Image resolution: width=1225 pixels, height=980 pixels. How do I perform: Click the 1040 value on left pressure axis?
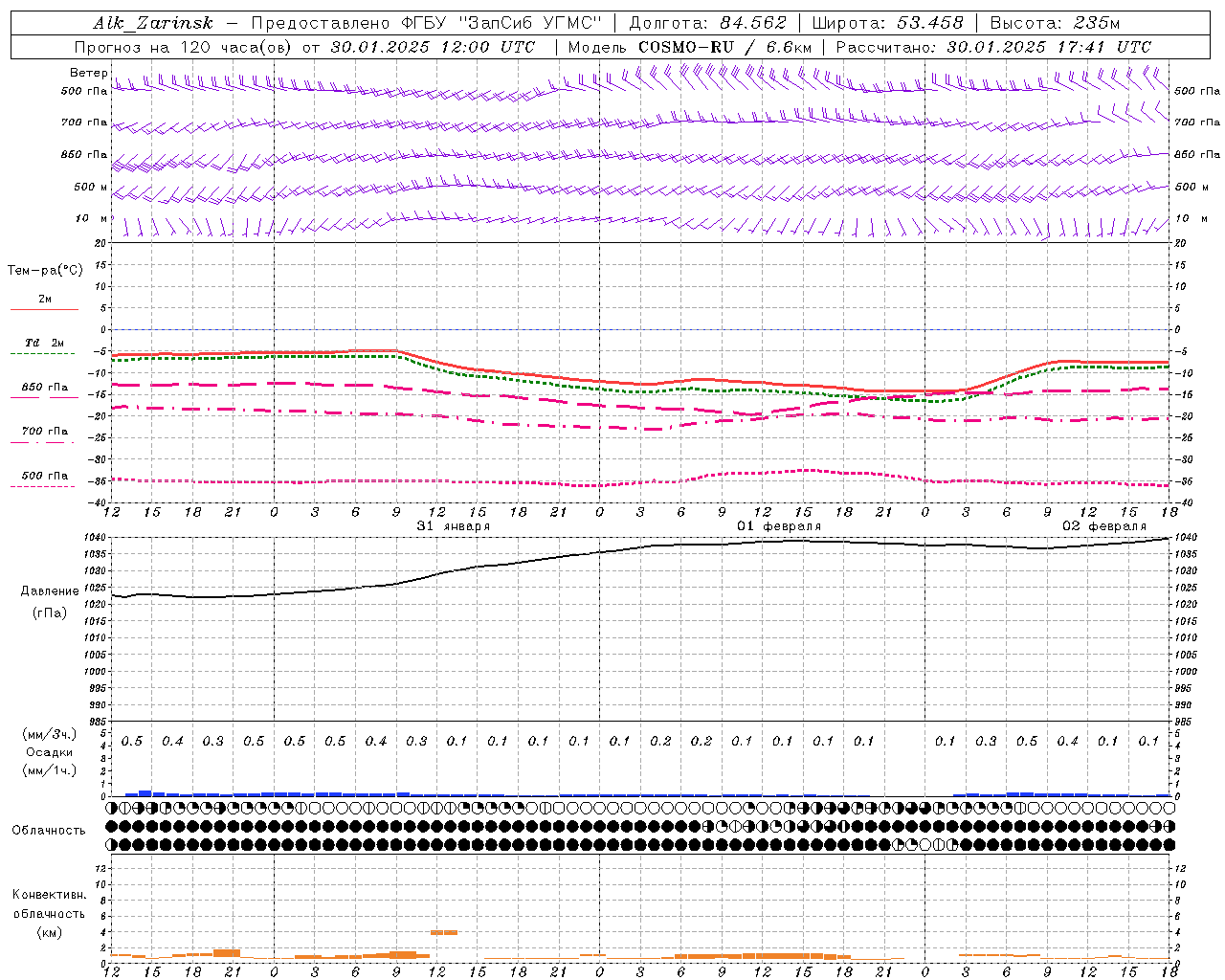(96, 538)
